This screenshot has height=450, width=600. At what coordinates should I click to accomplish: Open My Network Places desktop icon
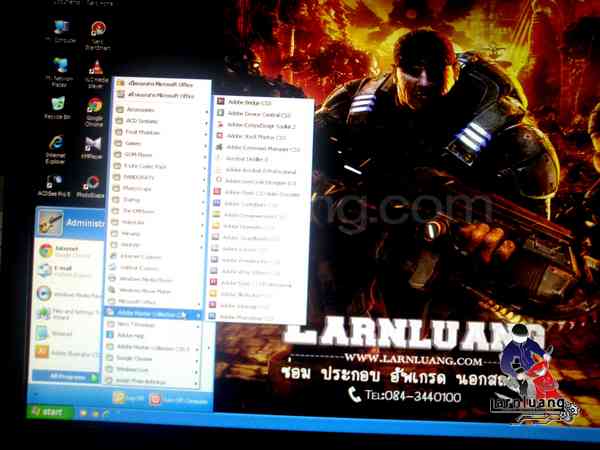(60, 72)
